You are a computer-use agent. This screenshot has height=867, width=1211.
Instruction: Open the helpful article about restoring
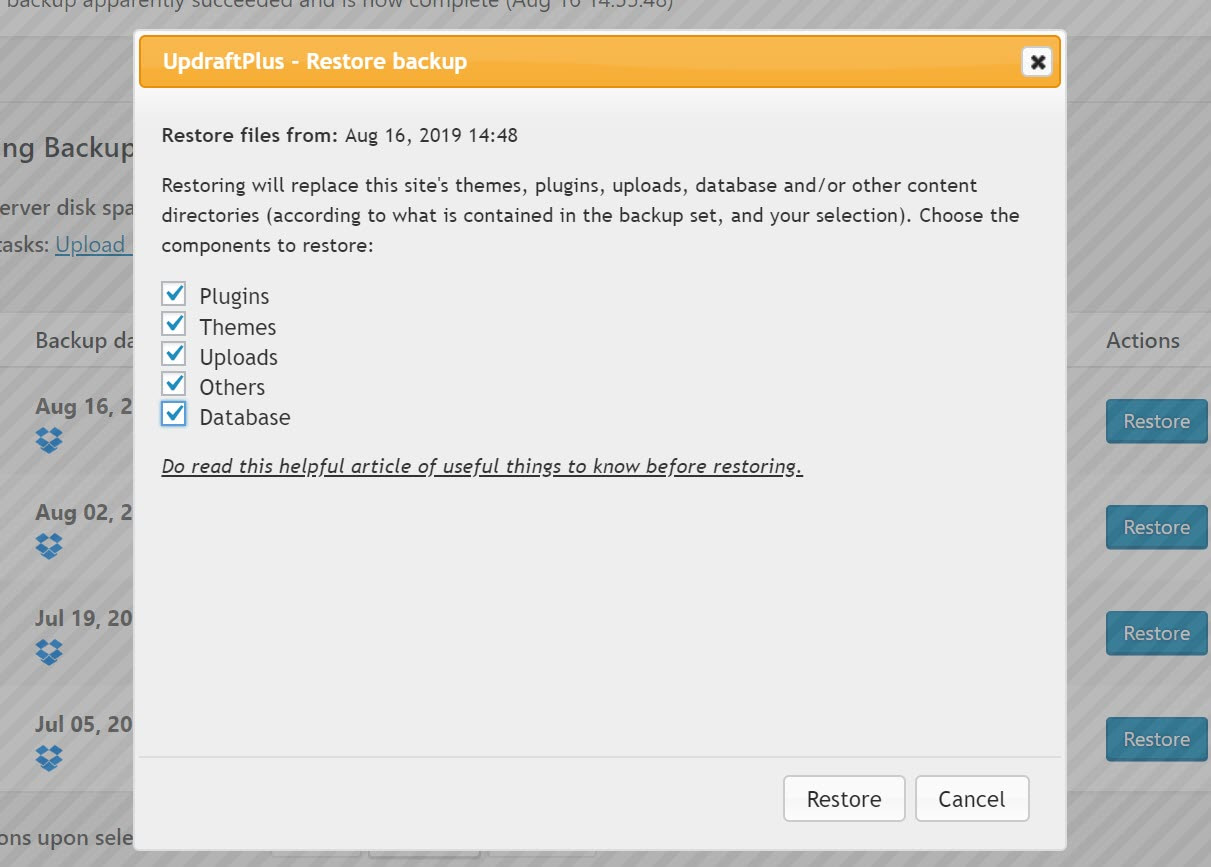click(482, 466)
